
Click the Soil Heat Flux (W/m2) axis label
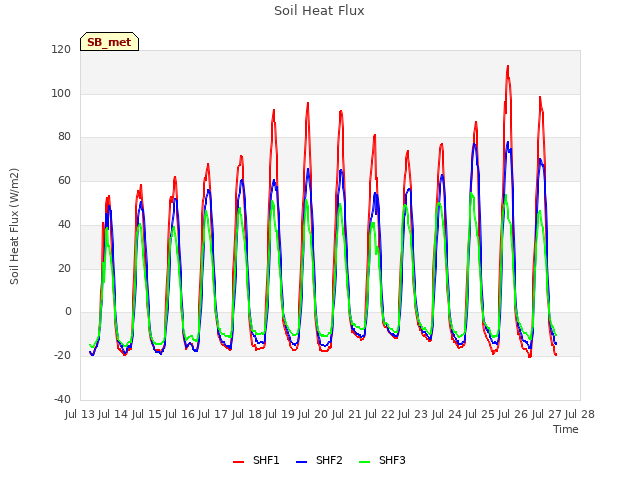click(15, 226)
